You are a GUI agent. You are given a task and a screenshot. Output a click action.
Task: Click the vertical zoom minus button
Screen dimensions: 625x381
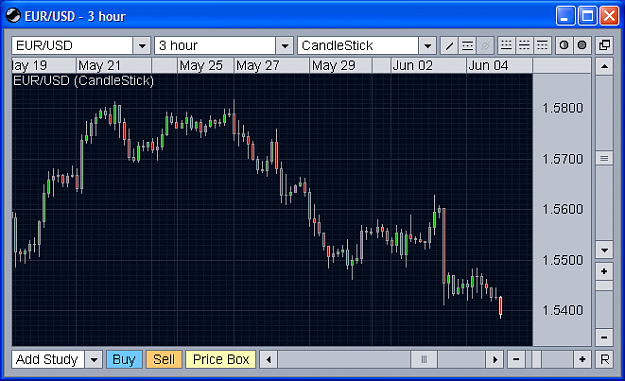(x=604, y=338)
